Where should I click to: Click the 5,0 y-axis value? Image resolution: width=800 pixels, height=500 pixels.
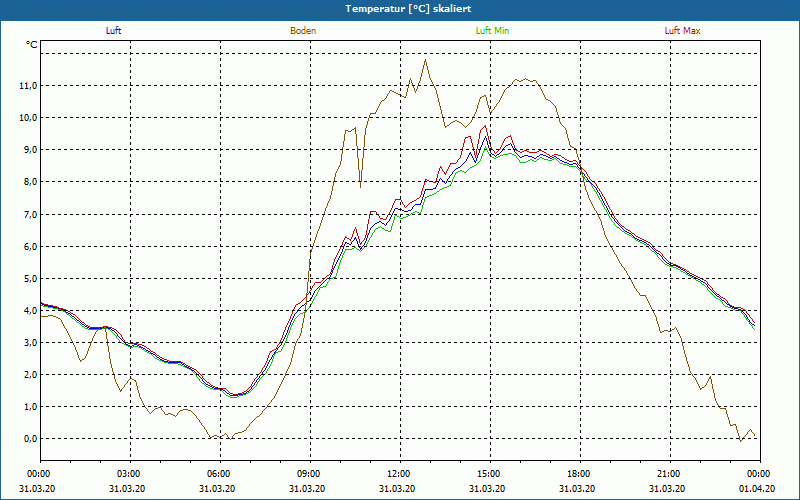pos(30,279)
